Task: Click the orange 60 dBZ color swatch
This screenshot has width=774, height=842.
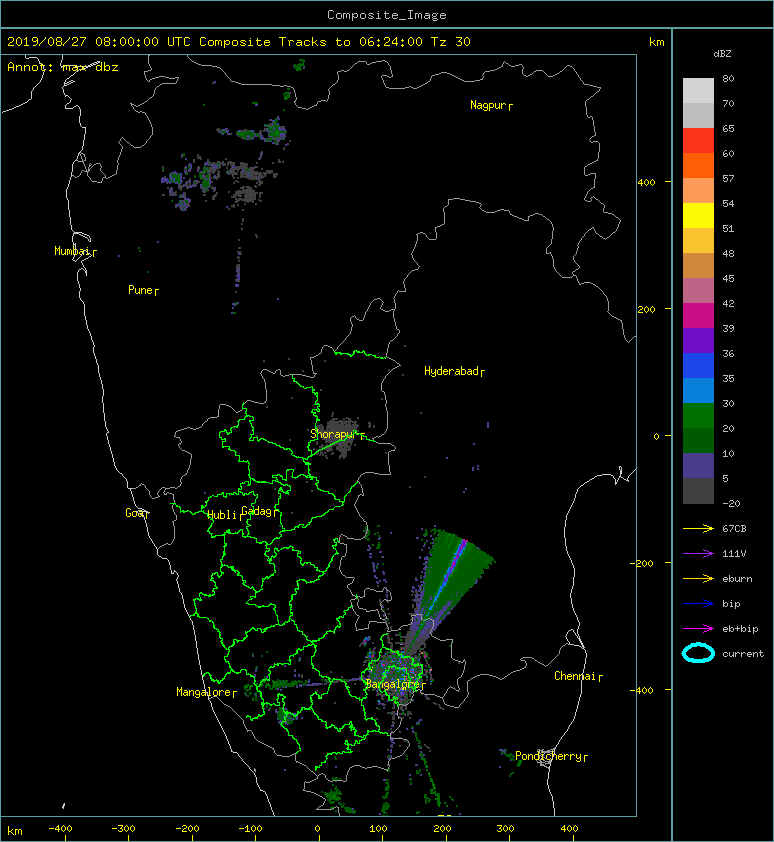Action: click(x=698, y=165)
